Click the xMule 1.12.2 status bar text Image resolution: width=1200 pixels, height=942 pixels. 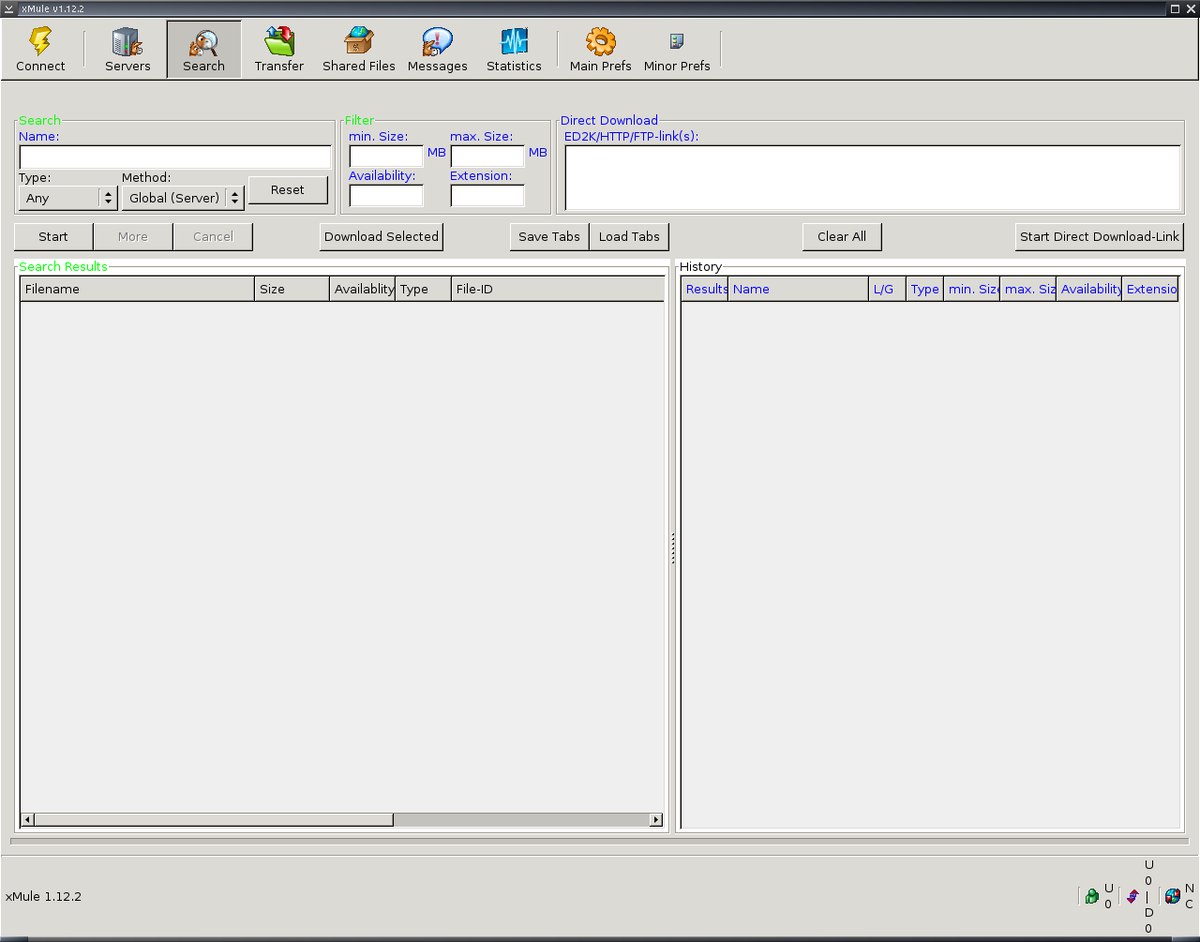click(x=43, y=896)
